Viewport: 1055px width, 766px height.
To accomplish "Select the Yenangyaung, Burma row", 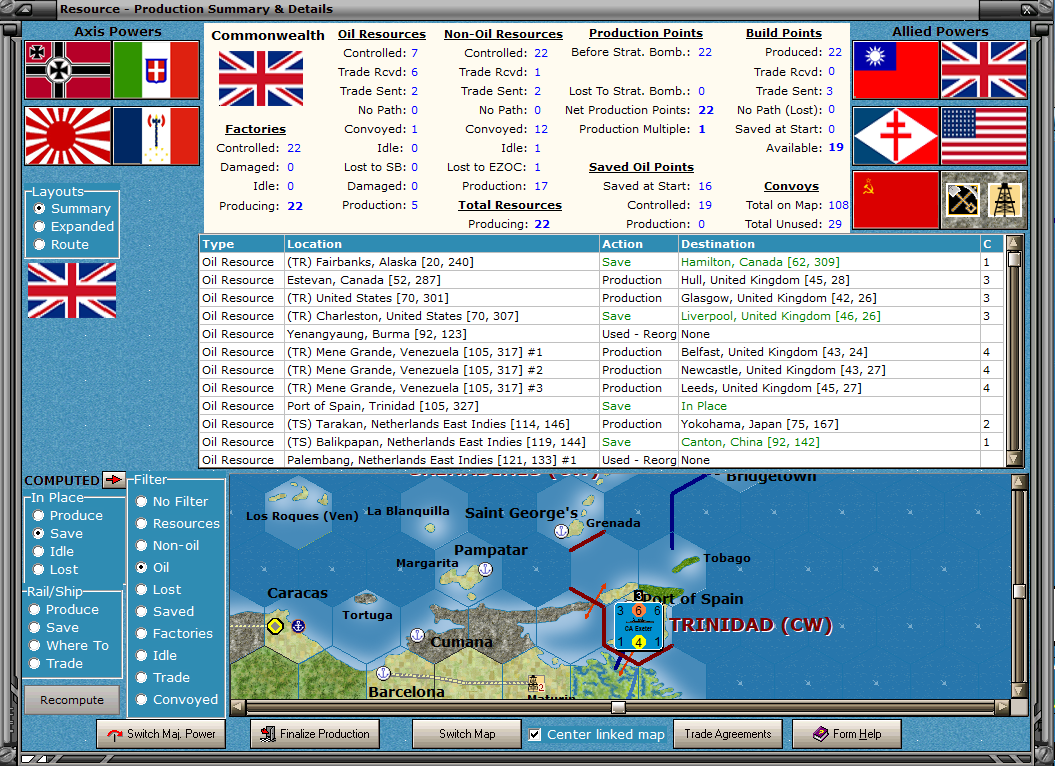I will click(x=602, y=334).
